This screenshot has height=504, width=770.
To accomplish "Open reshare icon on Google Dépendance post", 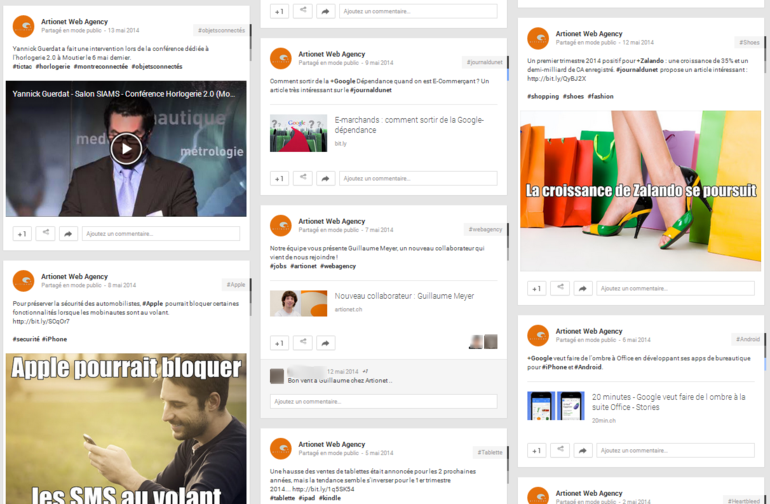I will click(303, 178).
